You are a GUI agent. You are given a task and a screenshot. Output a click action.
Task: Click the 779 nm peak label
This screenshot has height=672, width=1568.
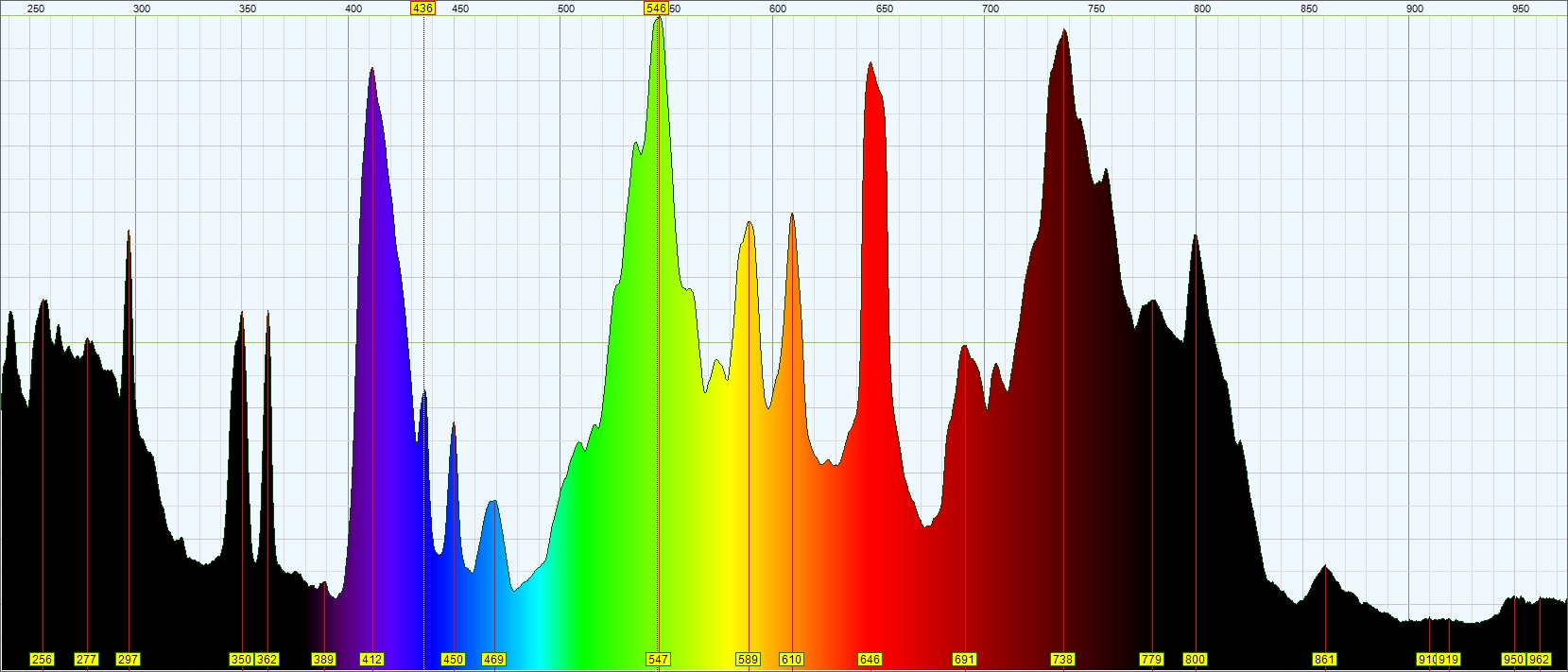click(x=1151, y=660)
